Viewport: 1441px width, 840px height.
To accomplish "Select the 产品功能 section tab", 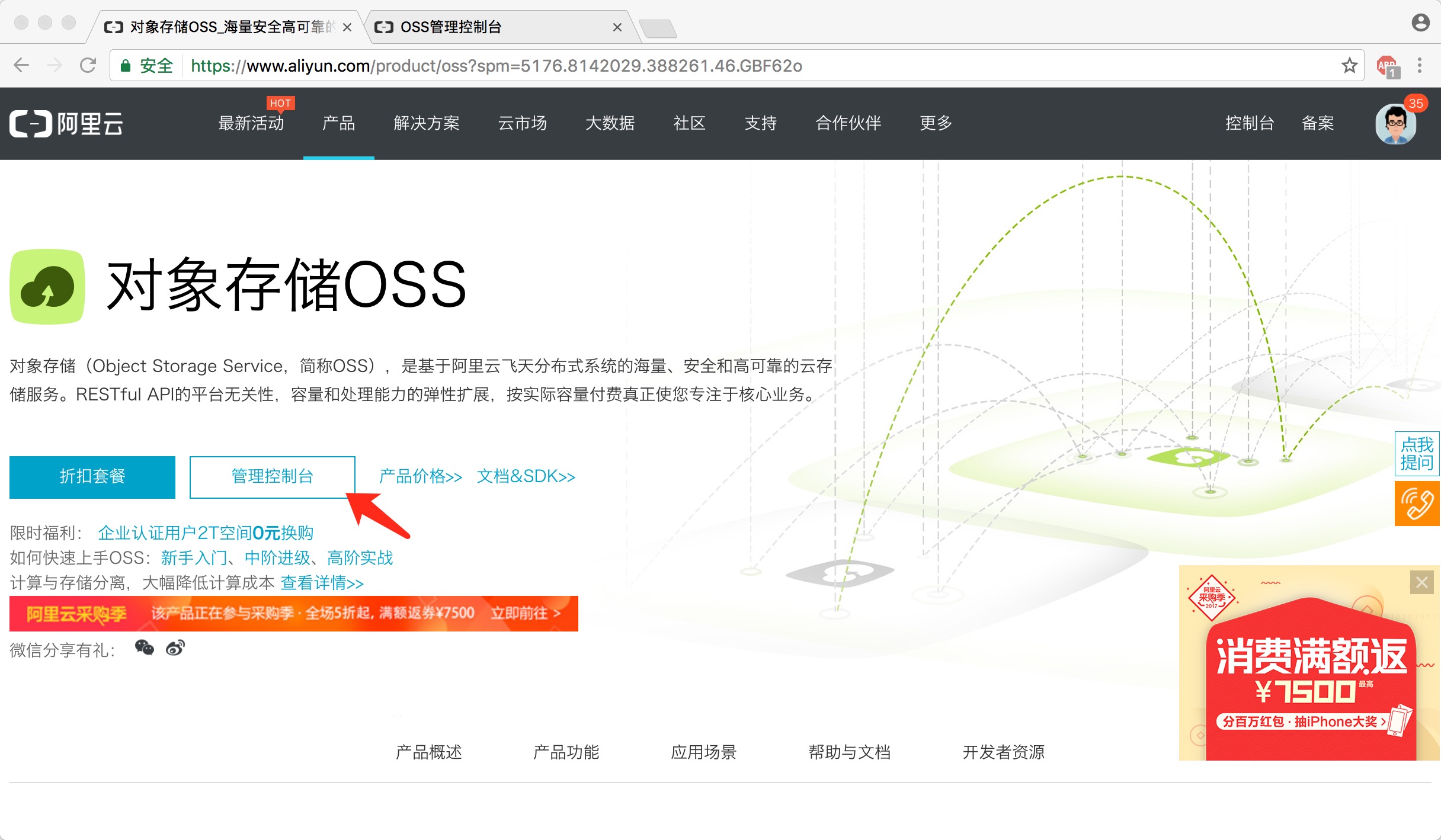I will pyautogui.click(x=566, y=752).
